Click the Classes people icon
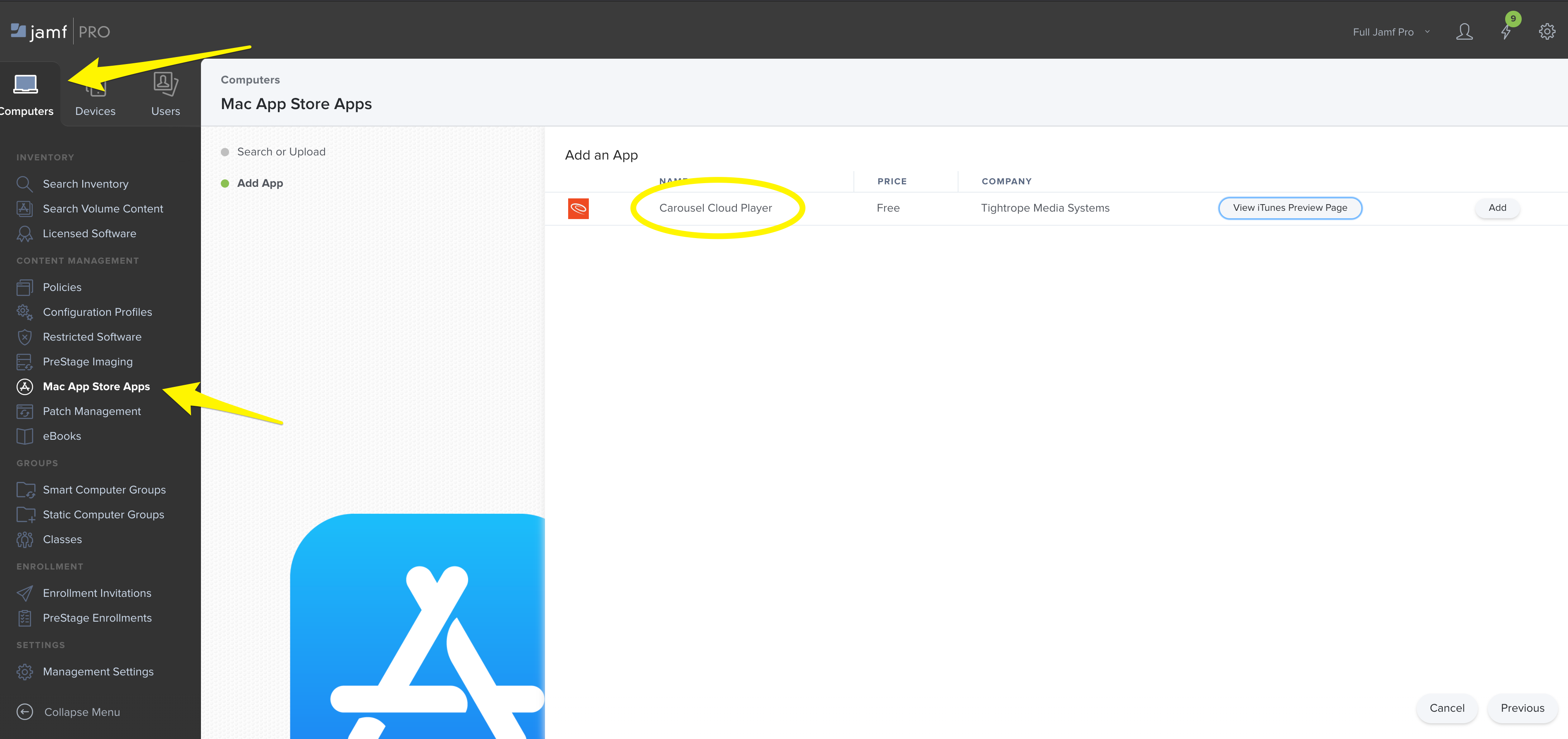The height and width of the screenshot is (739, 1568). [24, 539]
